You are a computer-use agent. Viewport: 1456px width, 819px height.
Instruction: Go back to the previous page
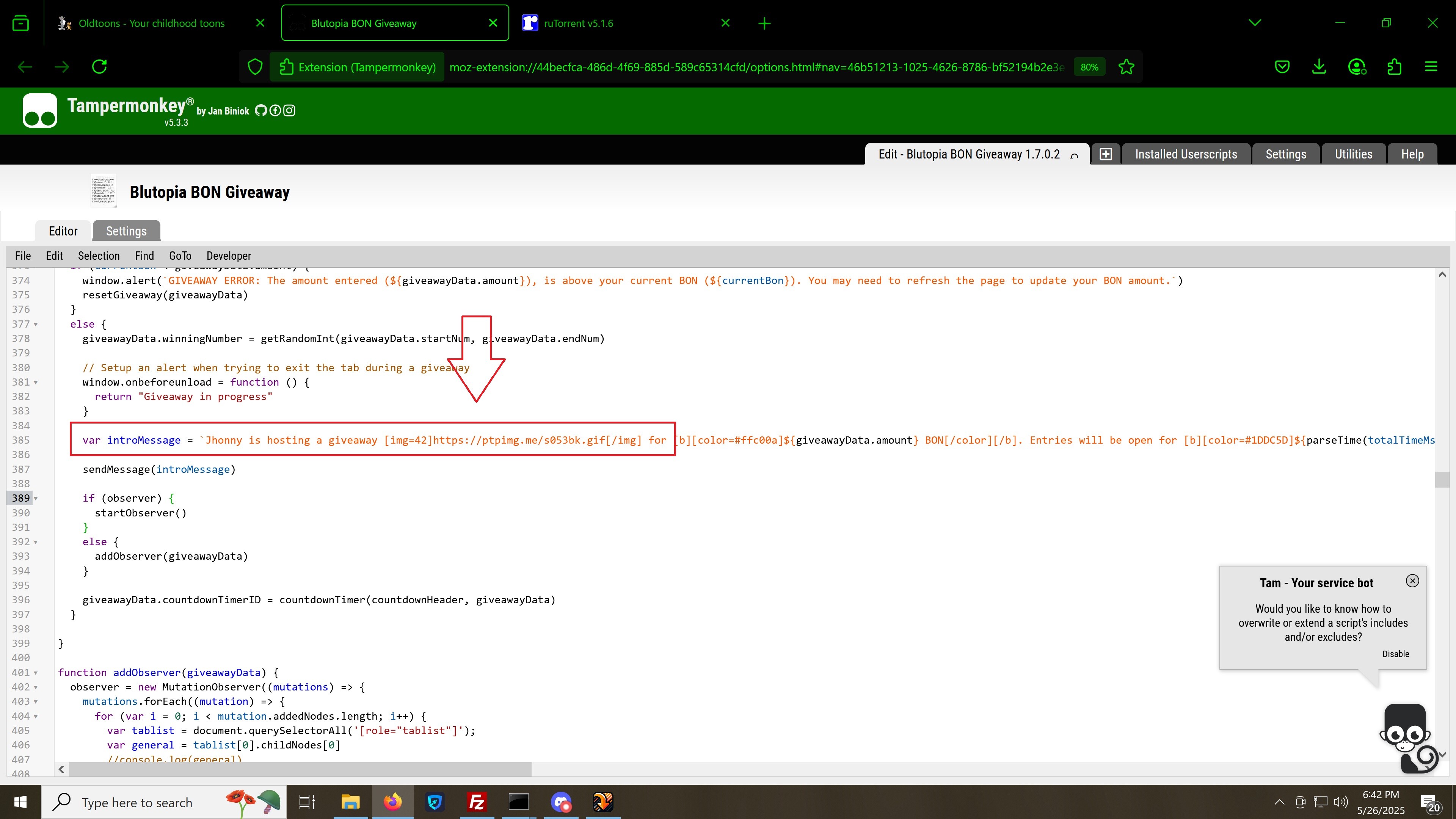tap(25, 67)
